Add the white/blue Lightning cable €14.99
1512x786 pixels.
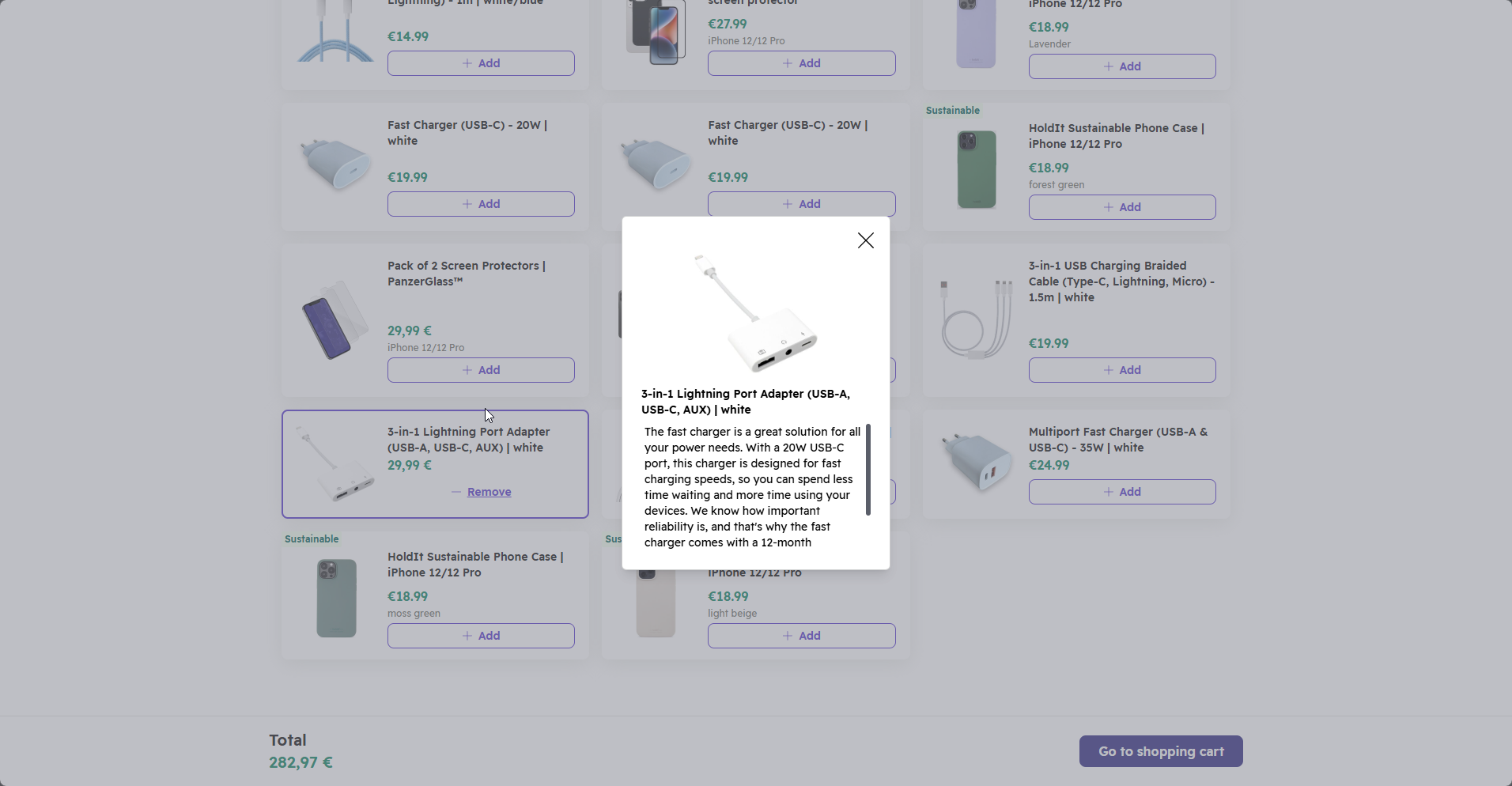481,63
